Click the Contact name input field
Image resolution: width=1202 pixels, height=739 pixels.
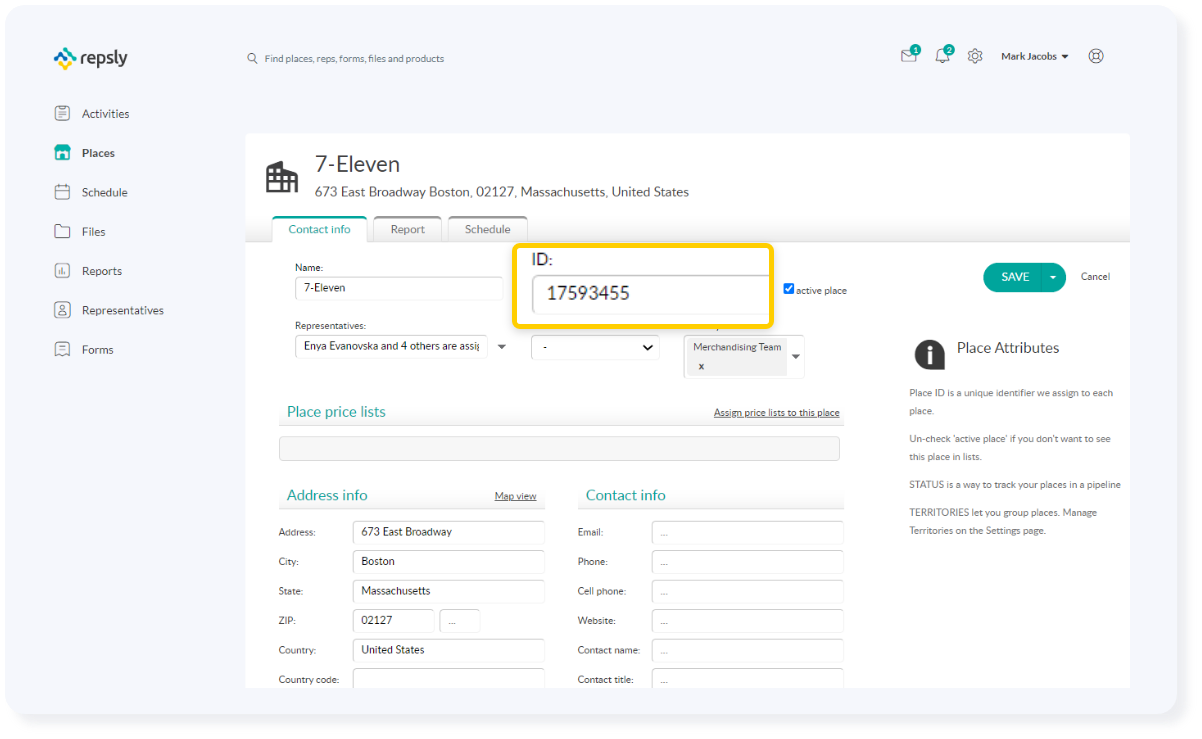747,651
